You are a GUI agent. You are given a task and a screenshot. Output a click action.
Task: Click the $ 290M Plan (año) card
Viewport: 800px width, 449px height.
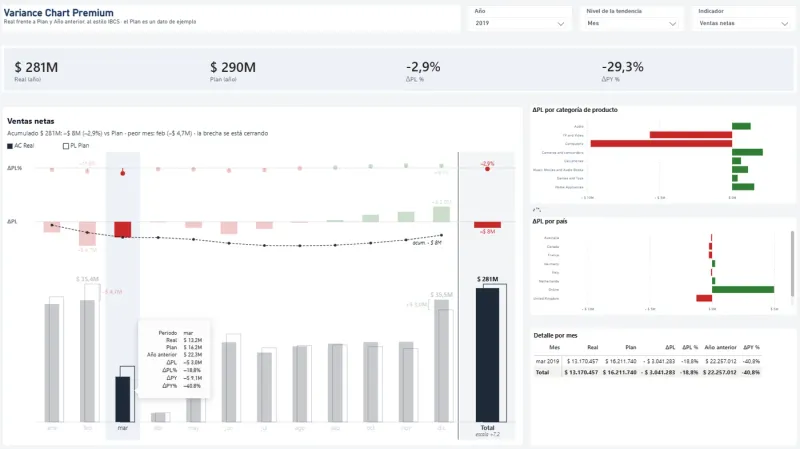tap(233, 71)
